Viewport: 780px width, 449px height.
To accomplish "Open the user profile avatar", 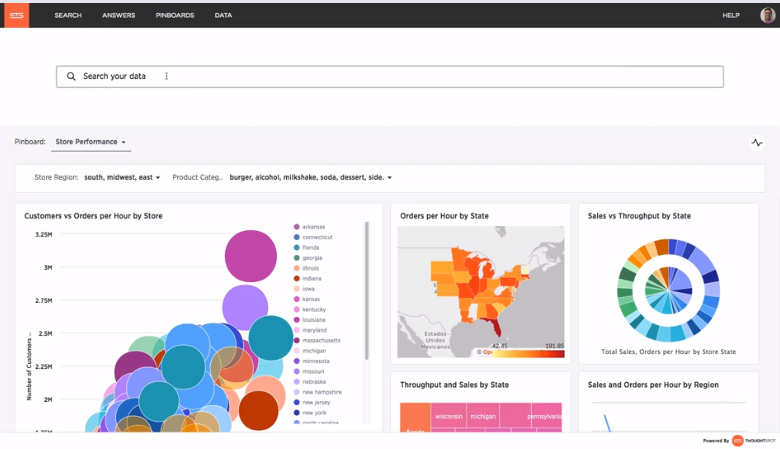I will (768, 15).
